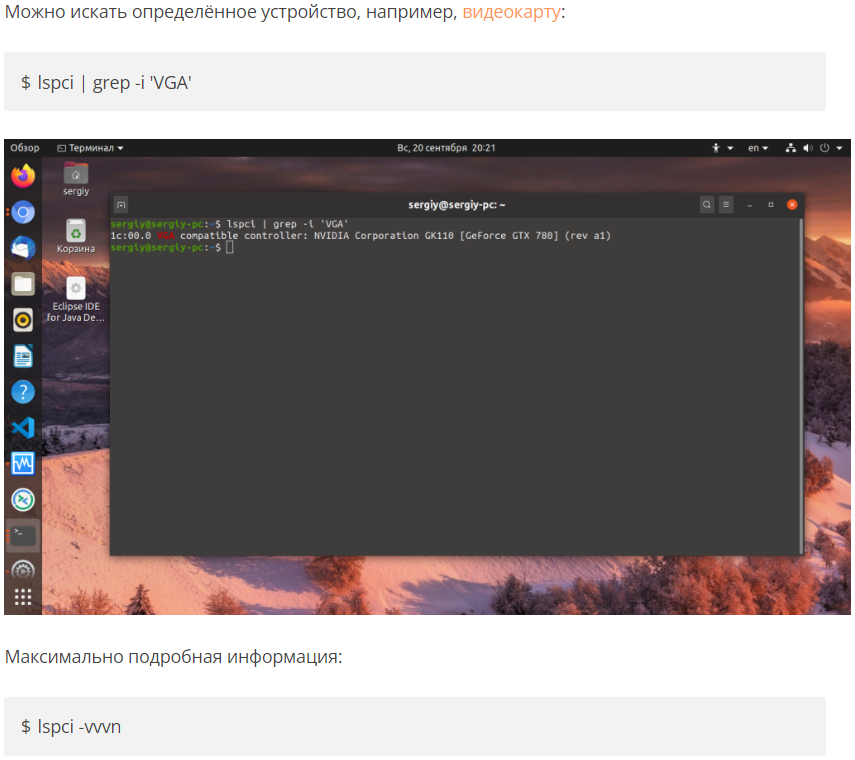This screenshot has height=760, width=855.
Task: Click the Максимально подробная информация text
Action: click(173, 656)
